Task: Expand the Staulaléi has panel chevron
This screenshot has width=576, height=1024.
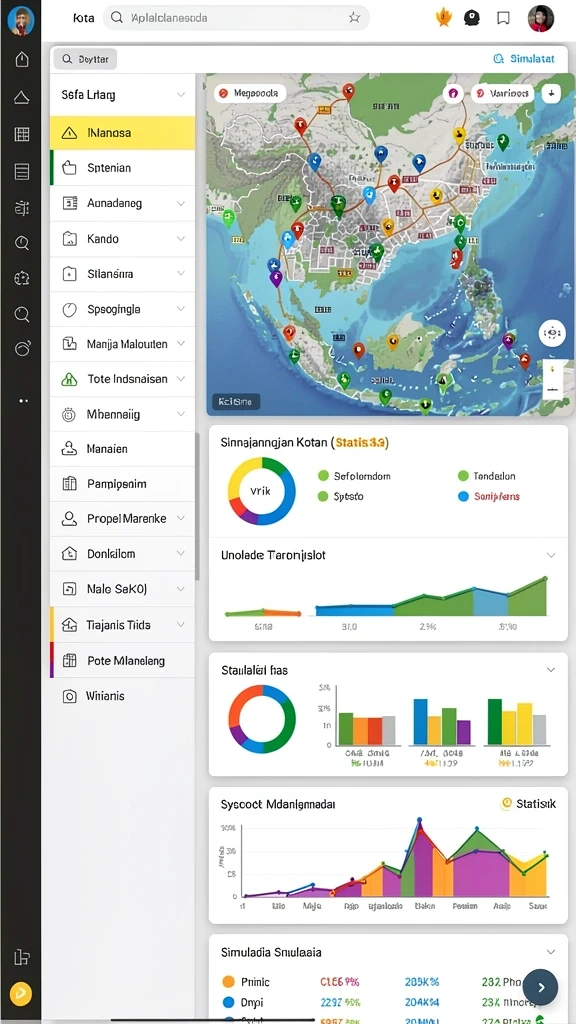Action: (x=551, y=670)
